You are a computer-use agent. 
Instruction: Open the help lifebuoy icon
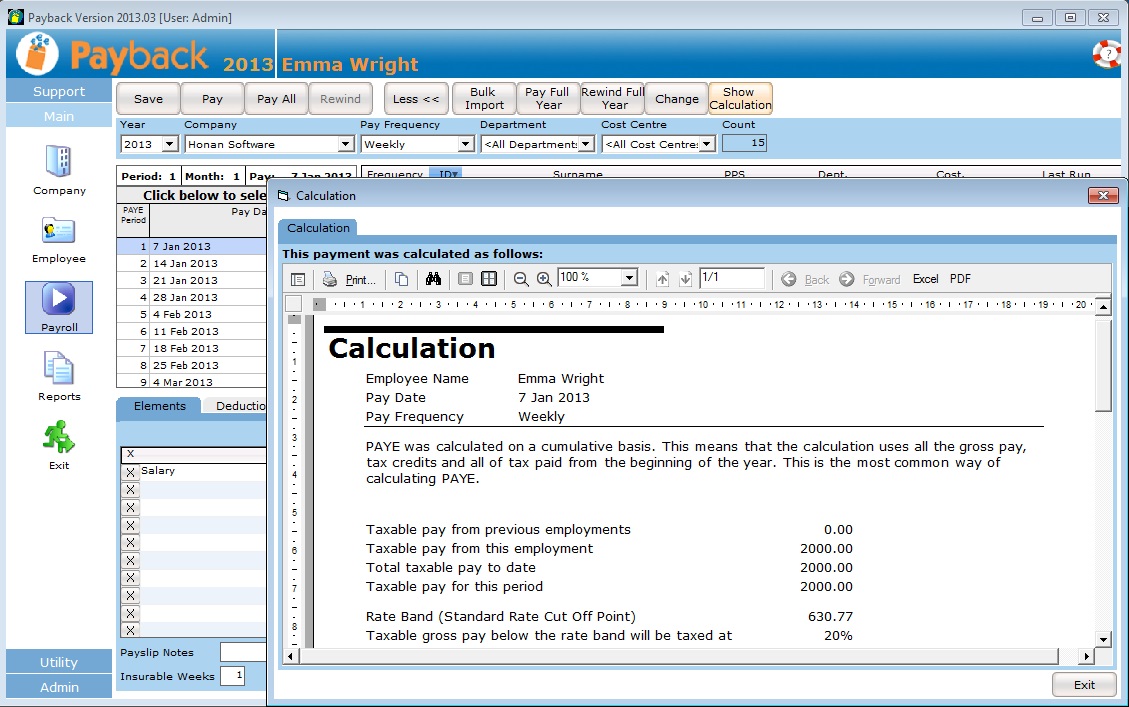[x=1106, y=54]
